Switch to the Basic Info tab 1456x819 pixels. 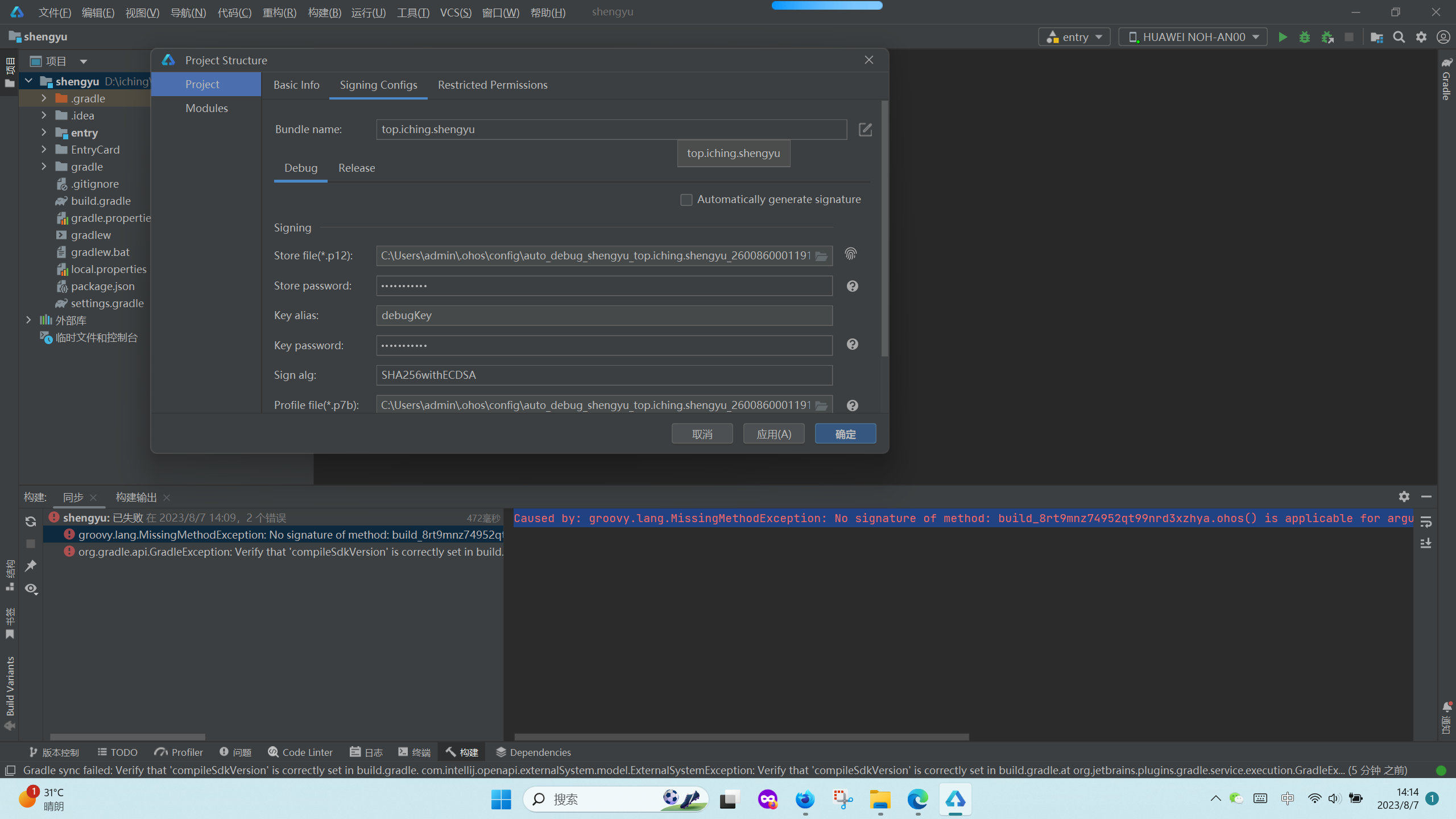click(x=296, y=85)
